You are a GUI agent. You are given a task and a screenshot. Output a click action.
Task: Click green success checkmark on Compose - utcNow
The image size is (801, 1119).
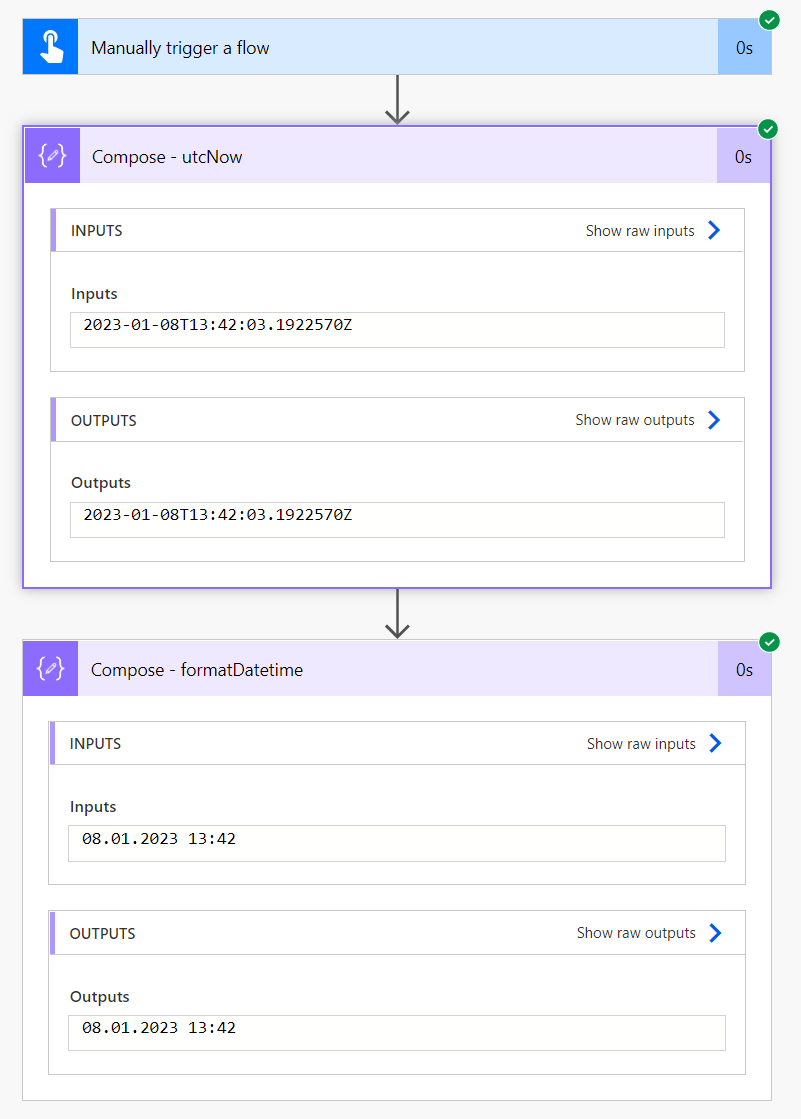click(x=768, y=129)
